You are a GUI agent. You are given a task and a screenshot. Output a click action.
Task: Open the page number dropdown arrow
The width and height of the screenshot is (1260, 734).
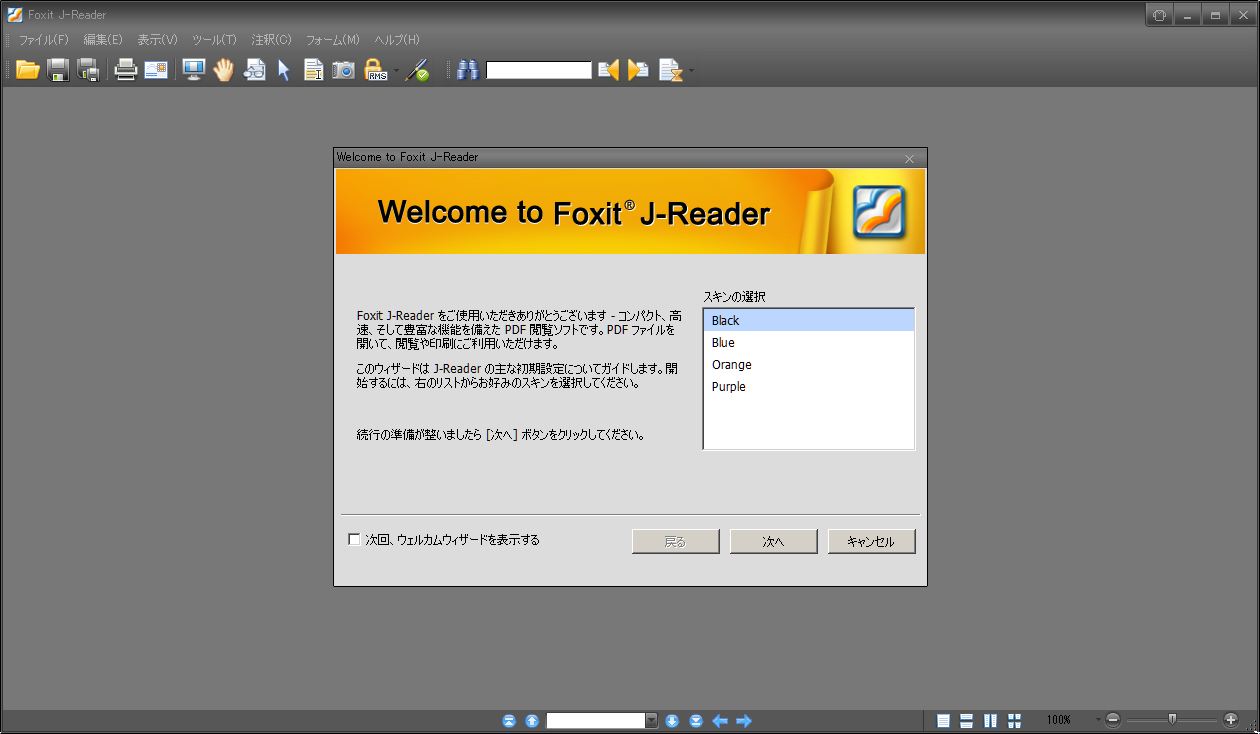point(652,721)
